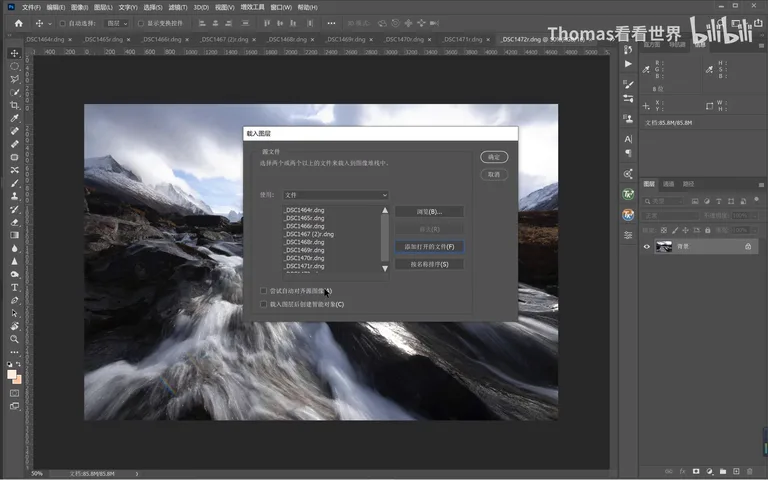Click the 按名称排序(S) button
The width and height of the screenshot is (768, 480).
click(429, 264)
